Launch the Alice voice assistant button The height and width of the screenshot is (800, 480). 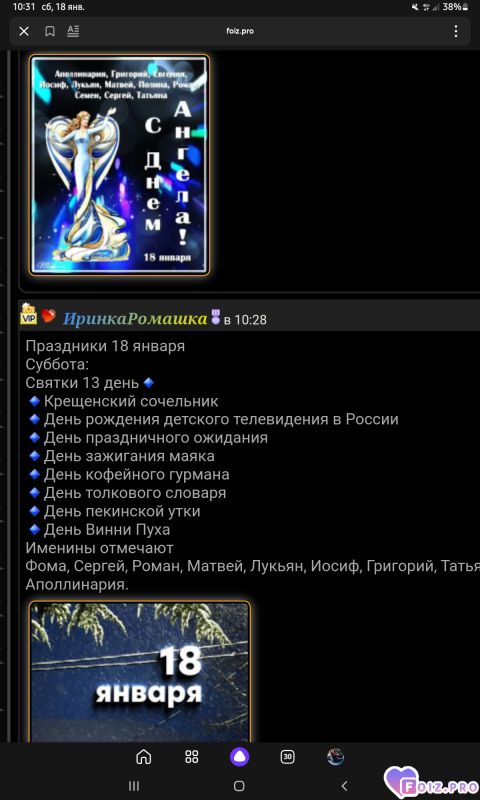[x=239, y=757]
